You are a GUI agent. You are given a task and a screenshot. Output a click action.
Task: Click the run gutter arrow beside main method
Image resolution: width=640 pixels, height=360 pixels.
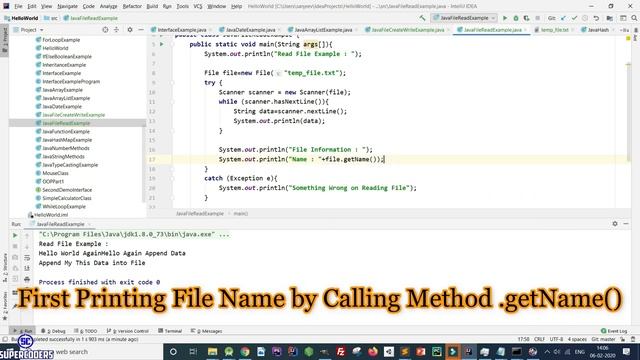coord(162,44)
